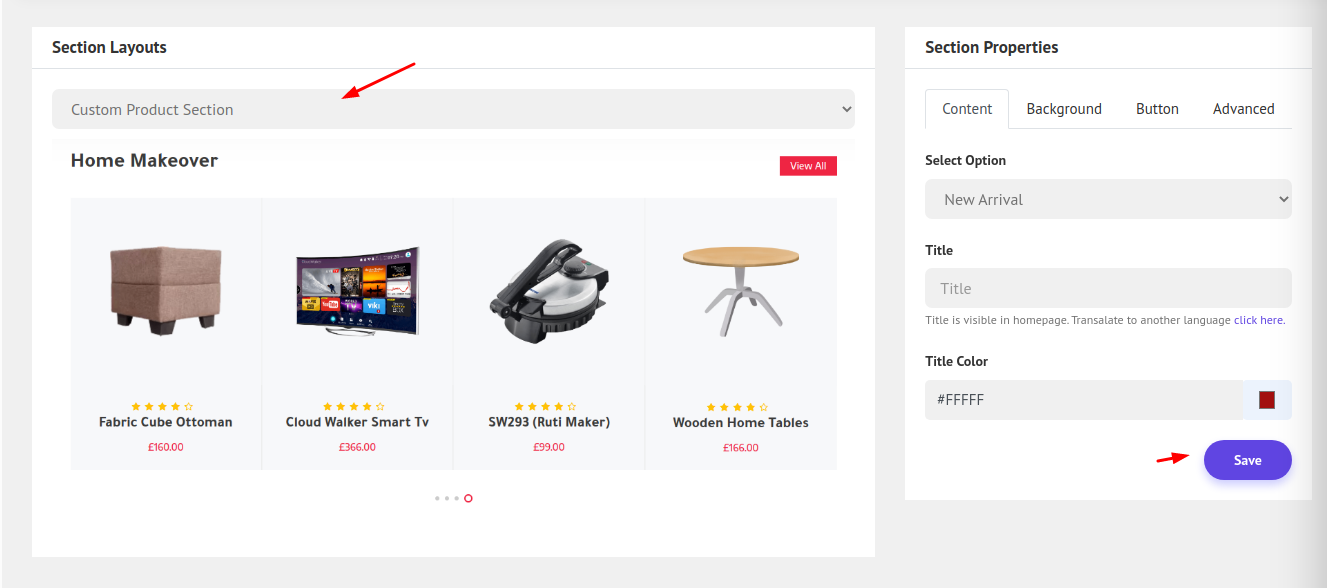Image resolution: width=1327 pixels, height=588 pixels.
Task: Jump to the first carousel pagination dot
Action: (437, 498)
